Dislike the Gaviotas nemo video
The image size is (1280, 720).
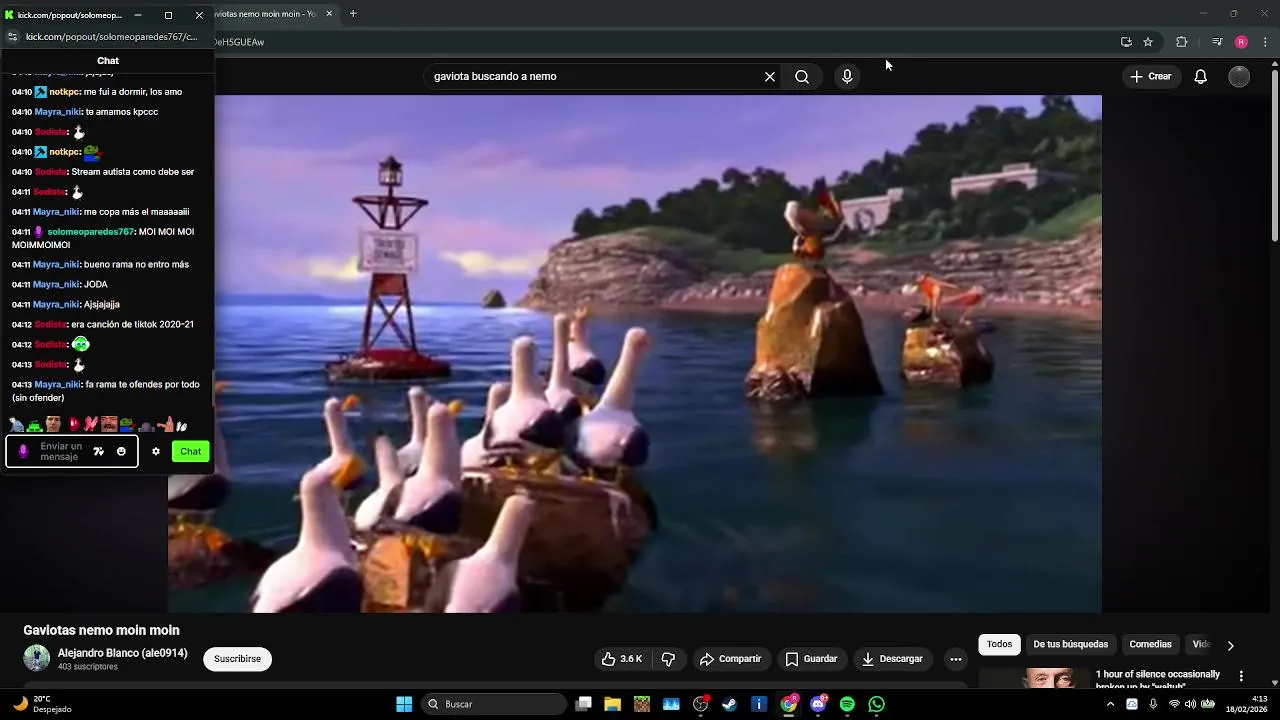tap(668, 659)
